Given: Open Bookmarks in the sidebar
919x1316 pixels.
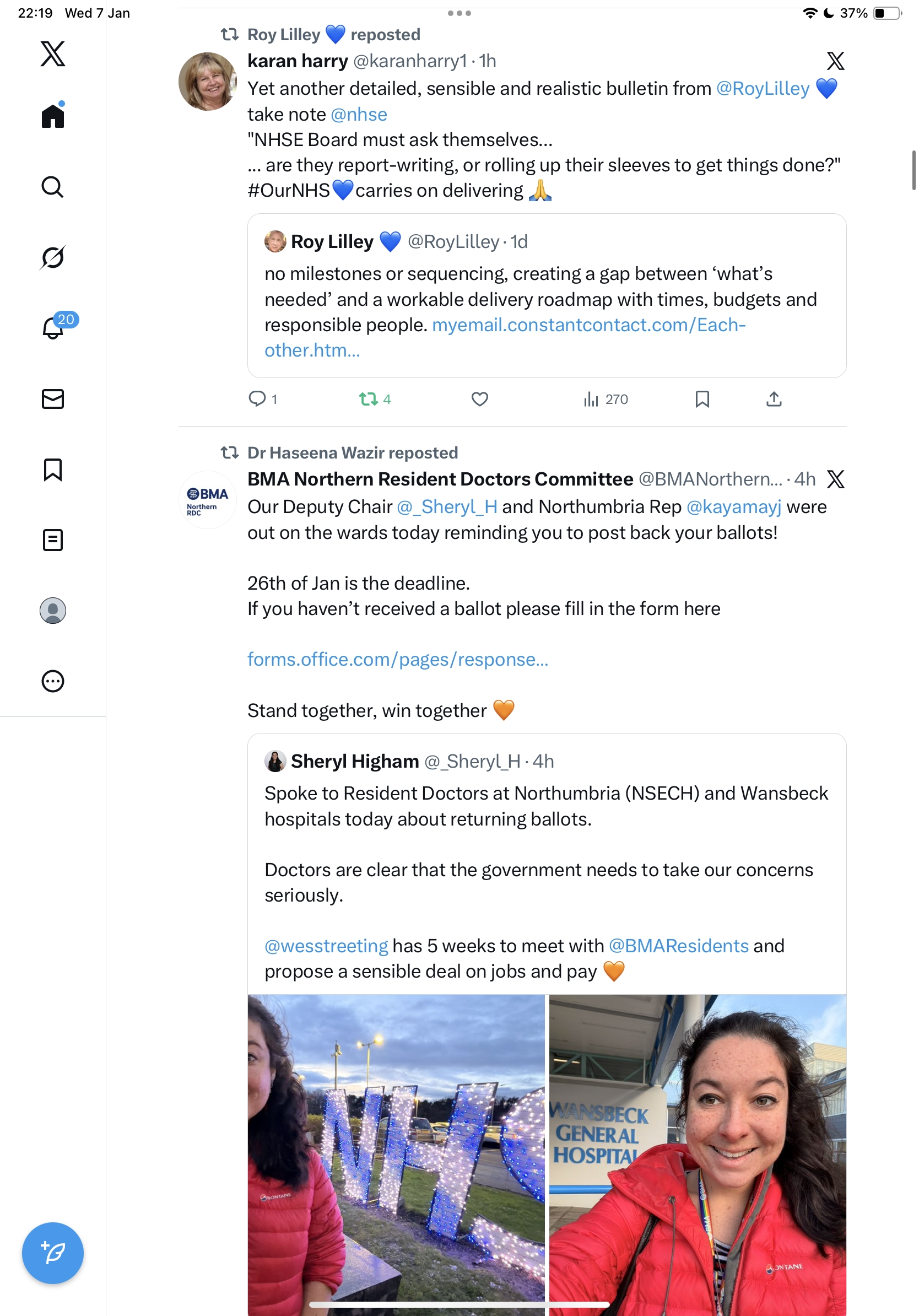Looking at the screenshot, I should coord(53,470).
